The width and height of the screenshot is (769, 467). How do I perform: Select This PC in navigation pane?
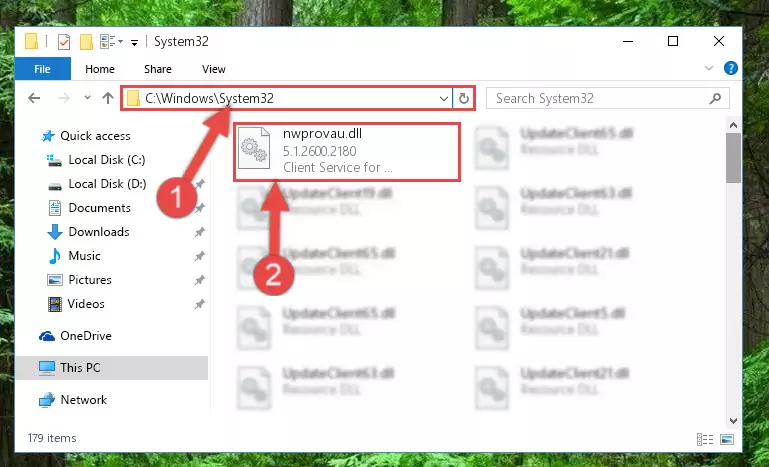[x=112, y=368]
